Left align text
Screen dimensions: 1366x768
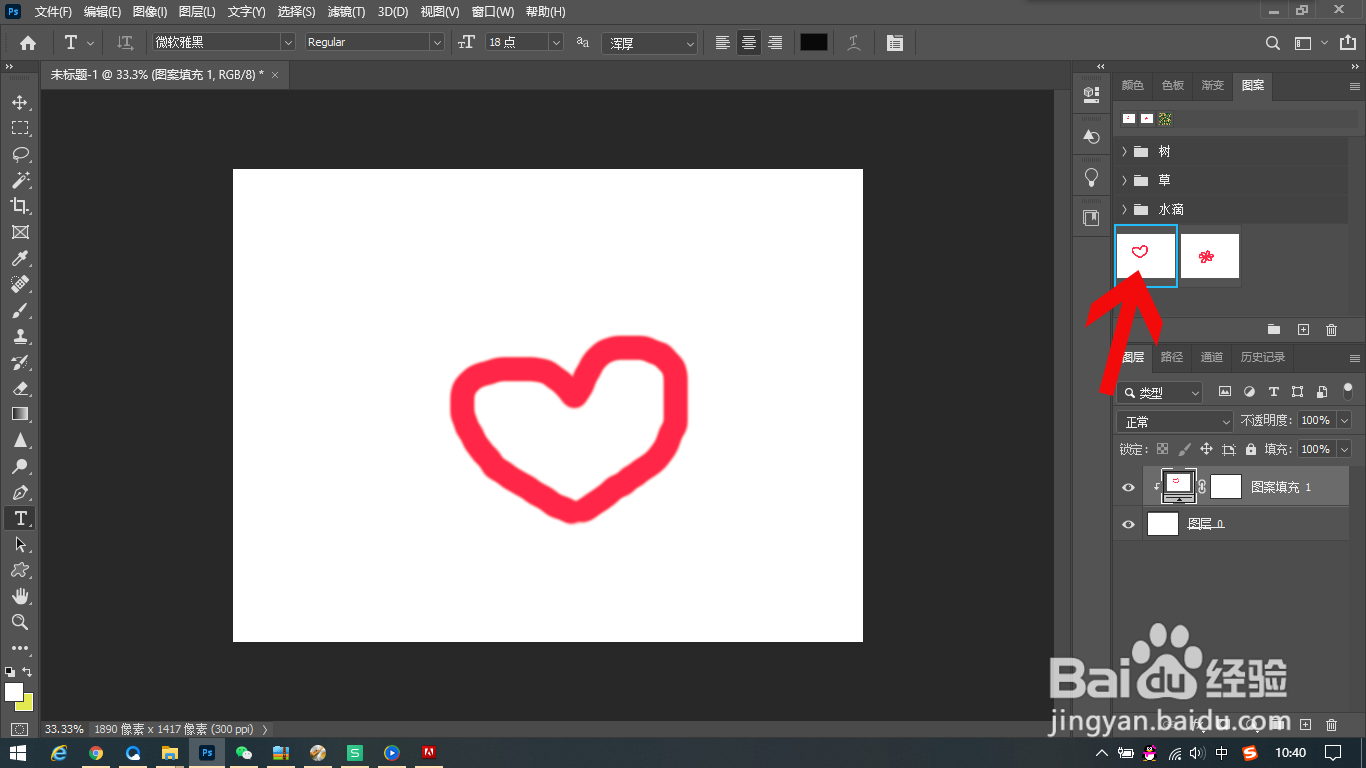click(723, 43)
